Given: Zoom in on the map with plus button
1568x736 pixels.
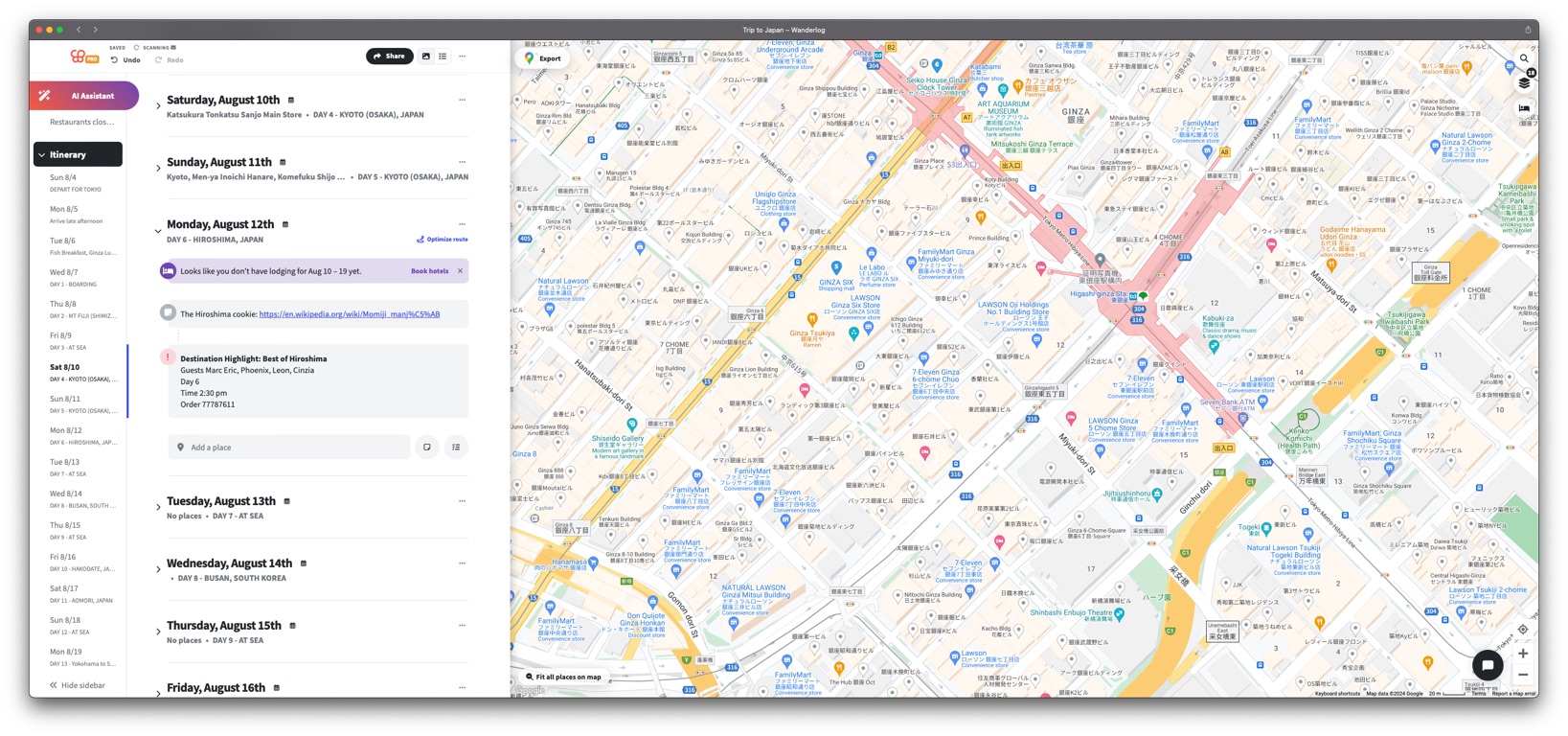Looking at the screenshot, I should click(1523, 654).
